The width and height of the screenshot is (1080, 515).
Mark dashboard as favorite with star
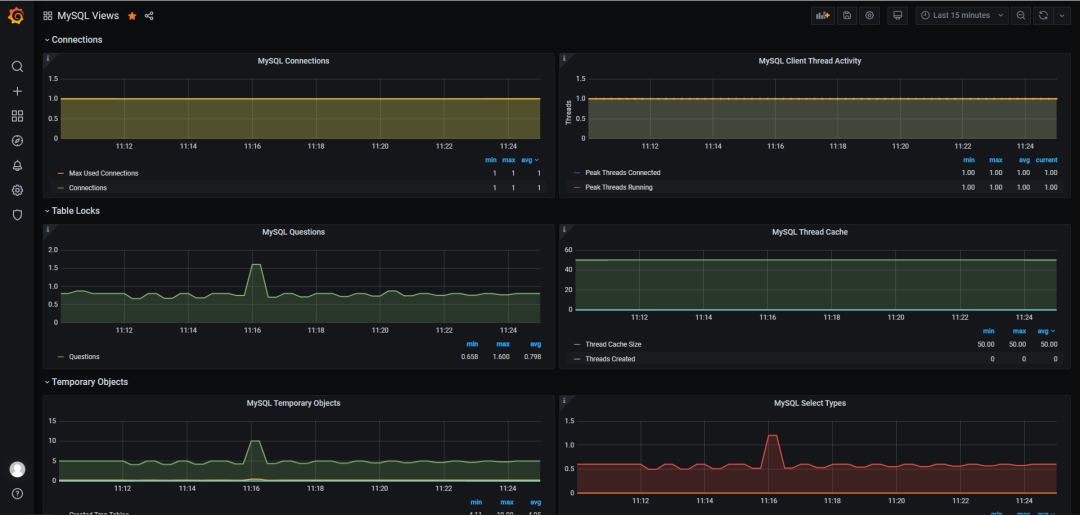pos(132,16)
